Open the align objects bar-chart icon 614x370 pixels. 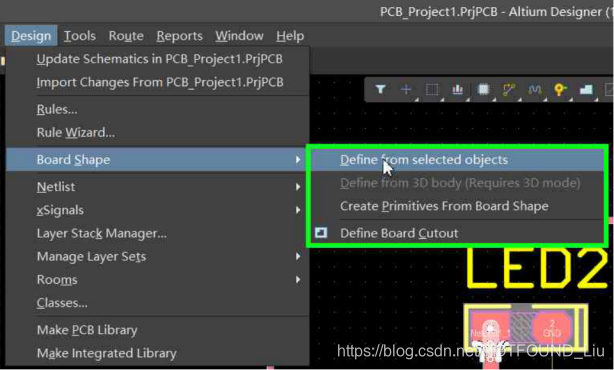[457, 90]
